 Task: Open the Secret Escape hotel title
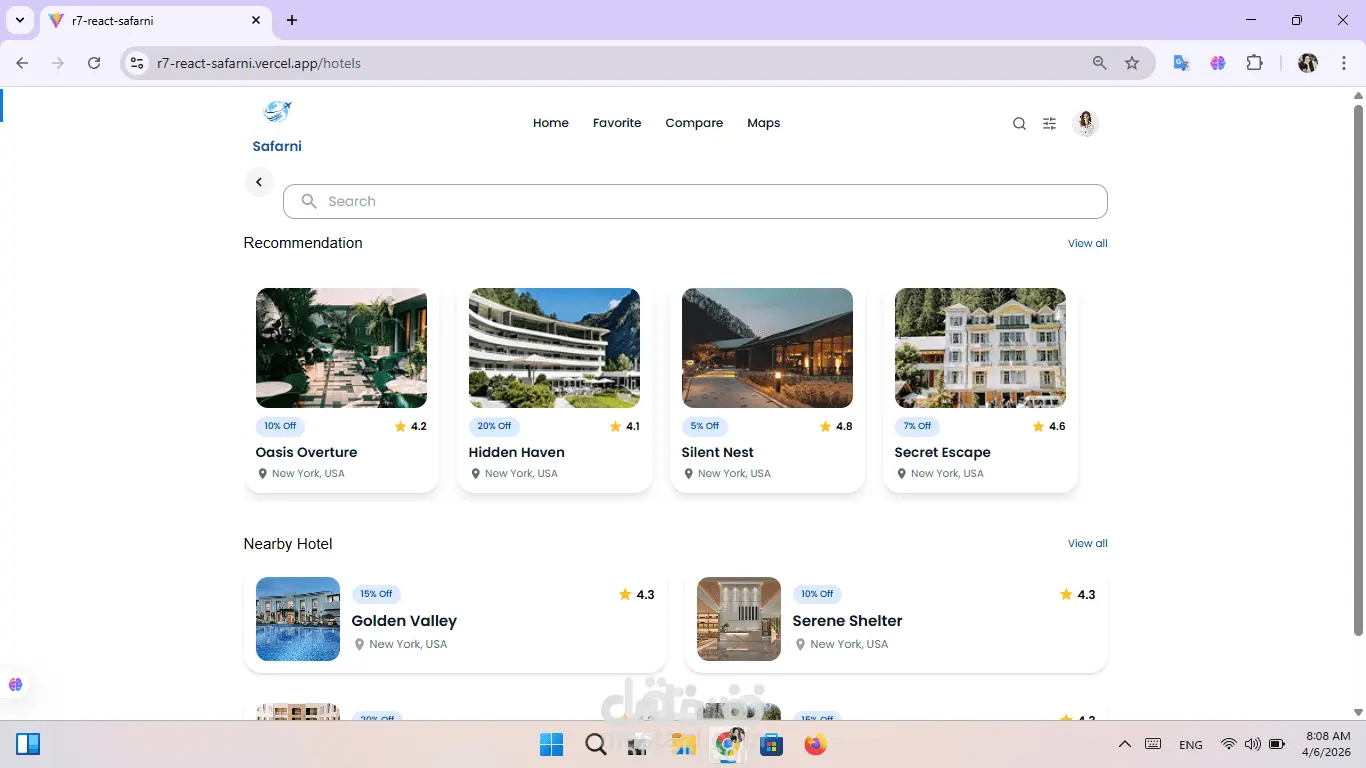pos(943,452)
